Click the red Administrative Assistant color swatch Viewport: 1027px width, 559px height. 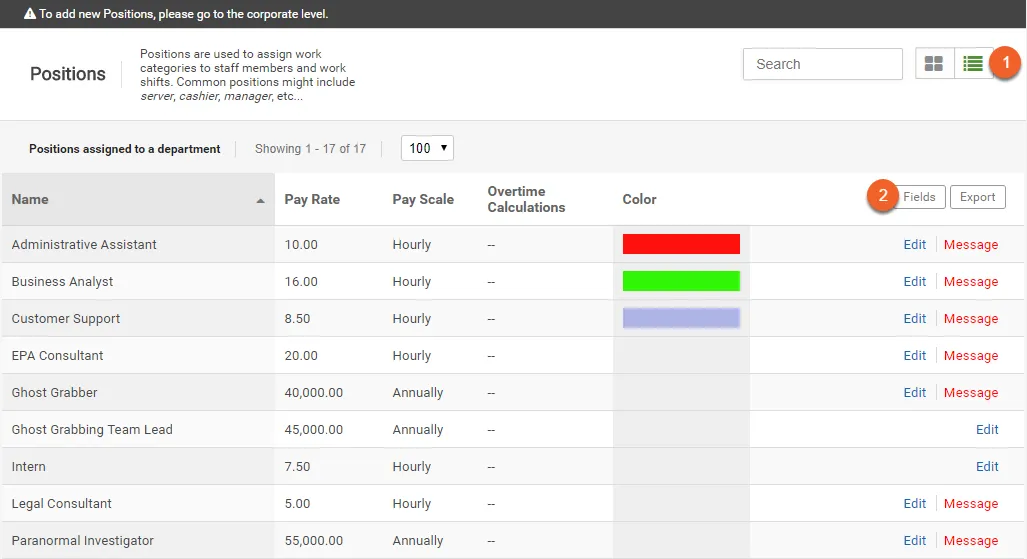pyautogui.click(x=681, y=244)
